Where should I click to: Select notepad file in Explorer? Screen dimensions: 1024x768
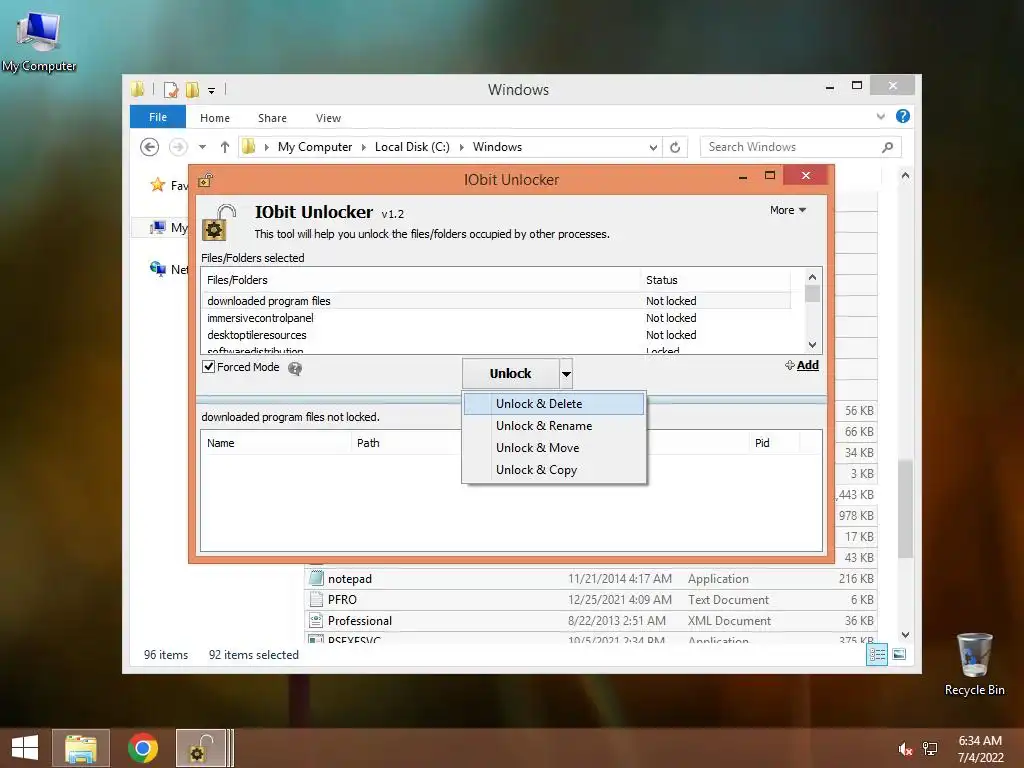click(x=590, y=579)
